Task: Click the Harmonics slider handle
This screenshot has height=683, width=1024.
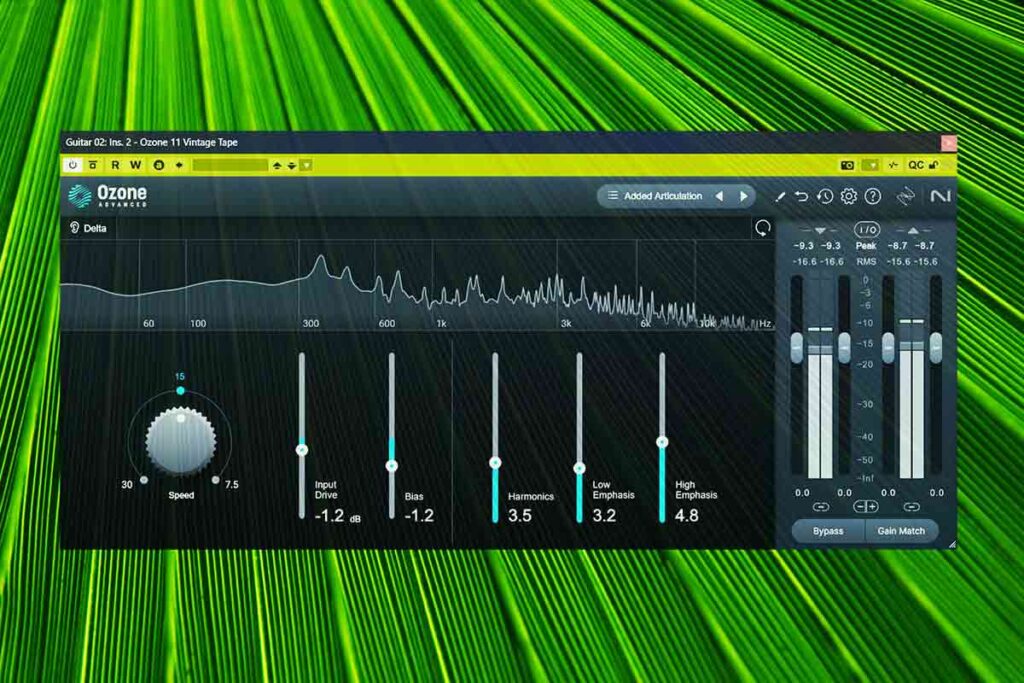Action: (x=495, y=463)
